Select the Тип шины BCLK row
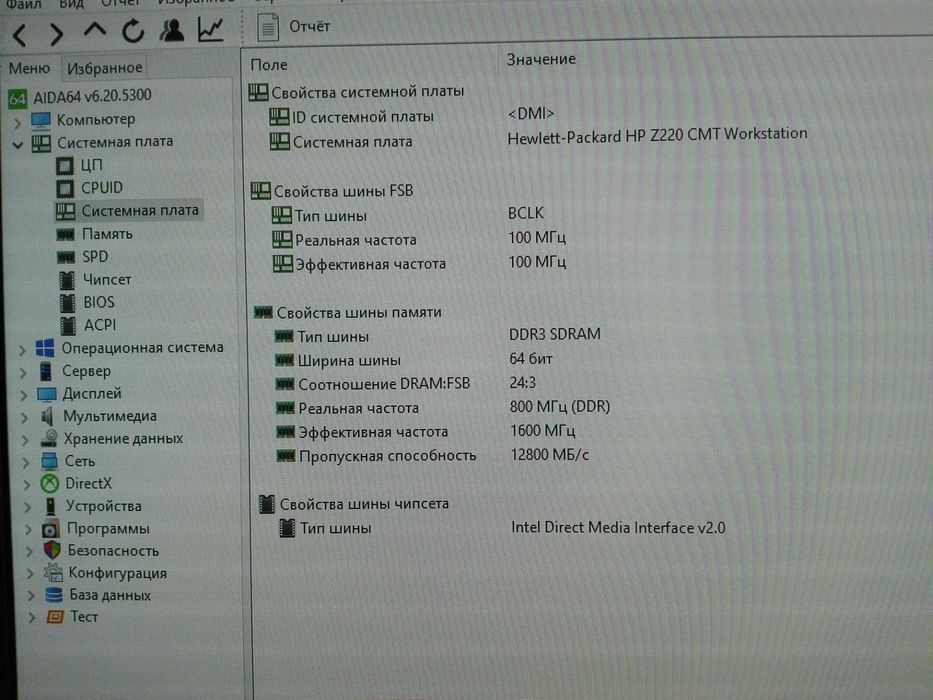The height and width of the screenshot is (700, 933). [408, 214]
